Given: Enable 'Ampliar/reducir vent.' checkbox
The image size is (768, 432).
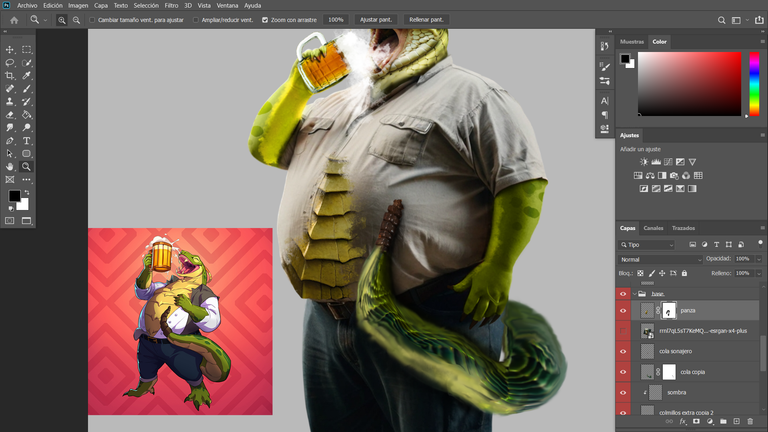Looking at the screenshot, I should (x=196, y=20).
